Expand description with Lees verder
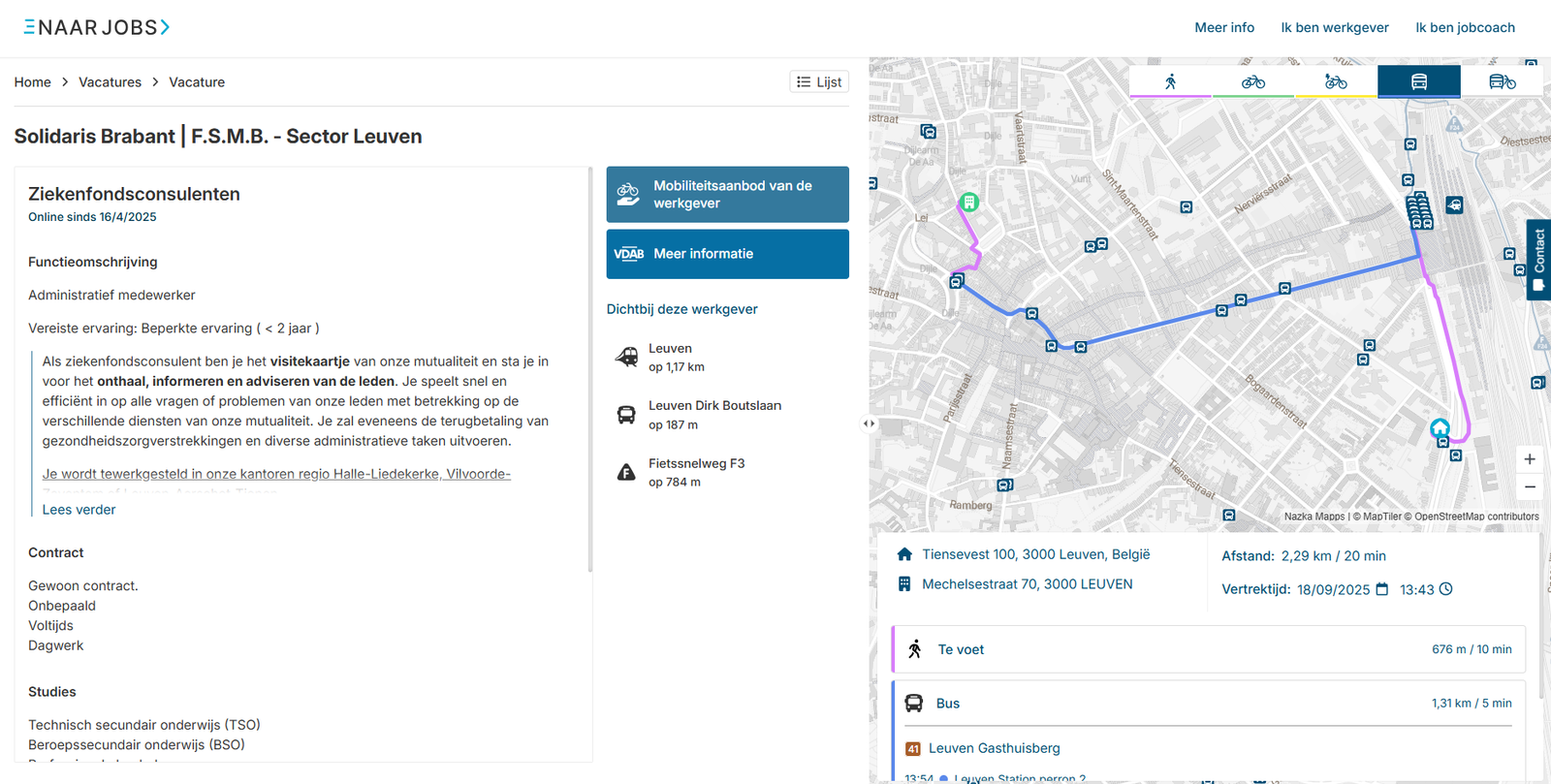The height and width of the screenshot is (784, 1551). [x=79, y=510]
